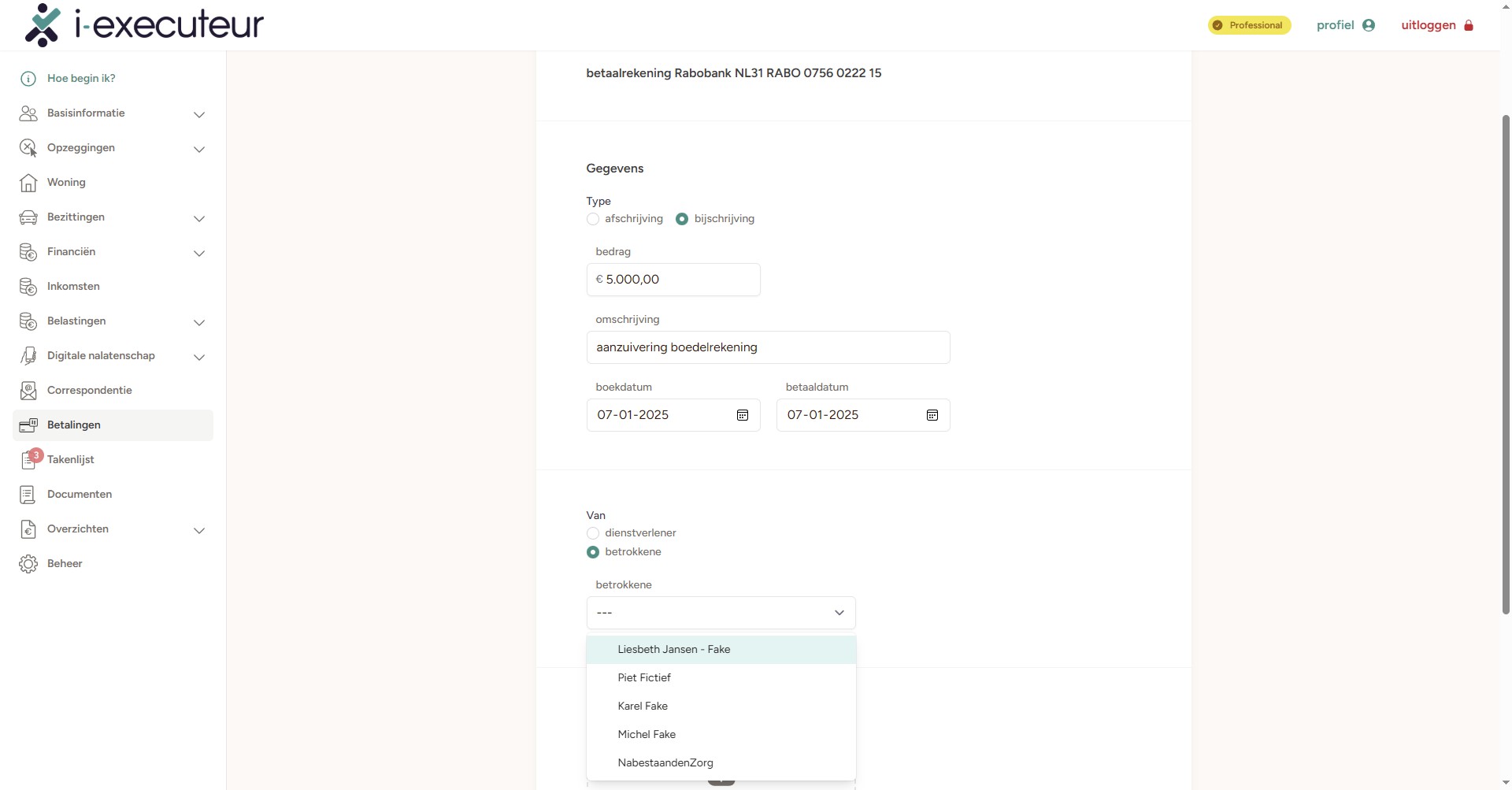Click the Woning house icon in sidebar

[x=28, y=183]
